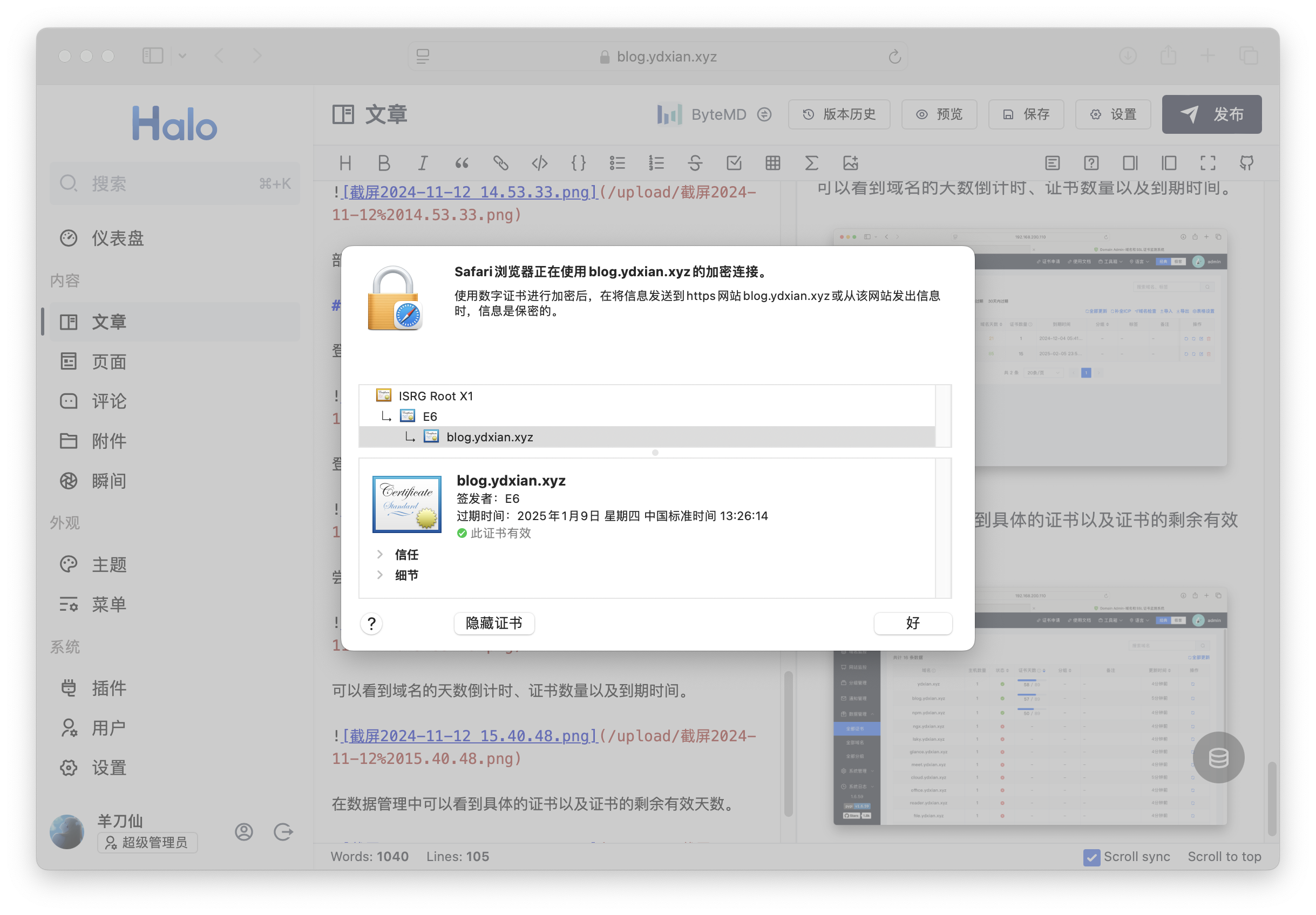Open 设置 in the sidebar
Screen dimensions: 1316x915
(x=174, y=768)
